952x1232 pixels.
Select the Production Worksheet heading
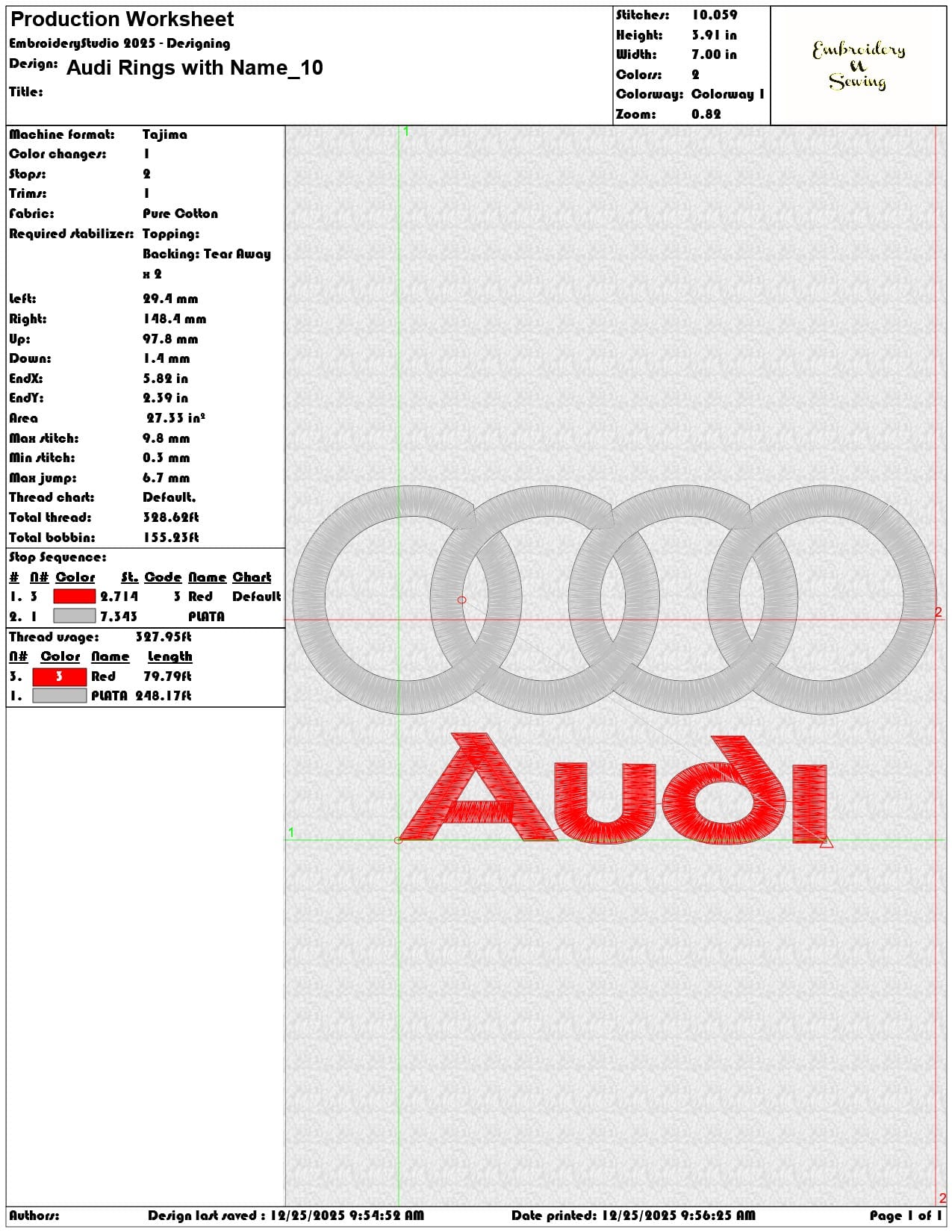[122, 19]
